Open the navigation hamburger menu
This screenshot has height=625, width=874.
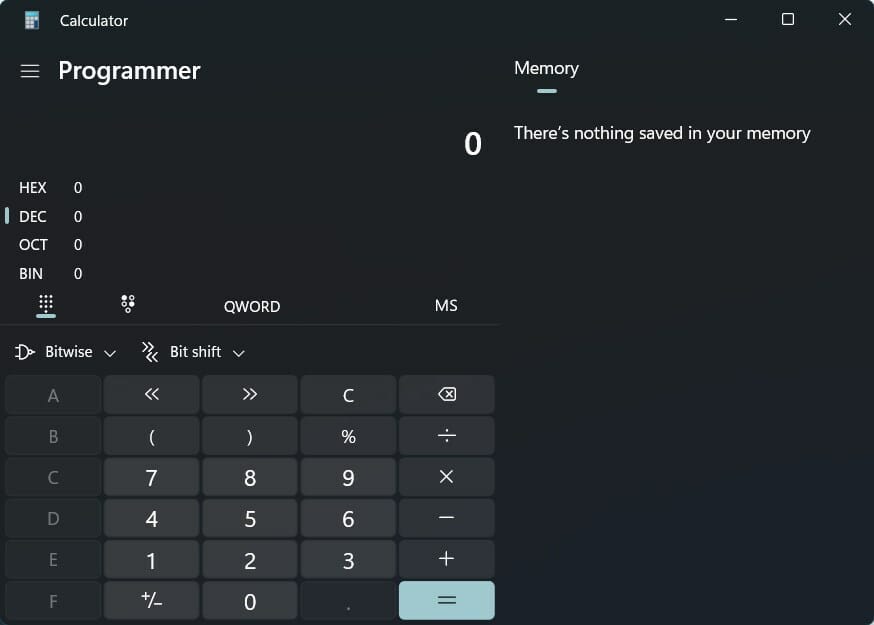pyautogui.click(x=29, y=71)
